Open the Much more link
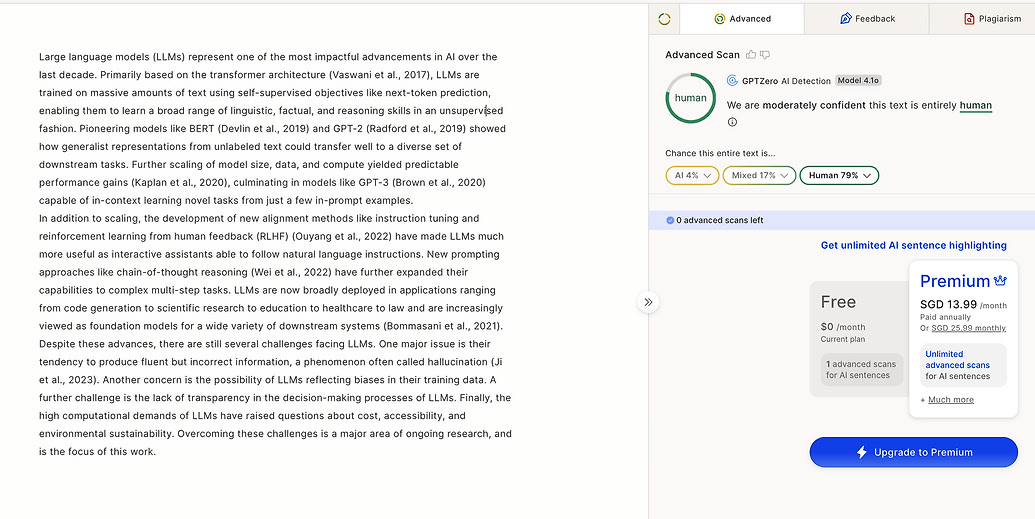Screen dimensions: 1035x519 tap(951, 399)
